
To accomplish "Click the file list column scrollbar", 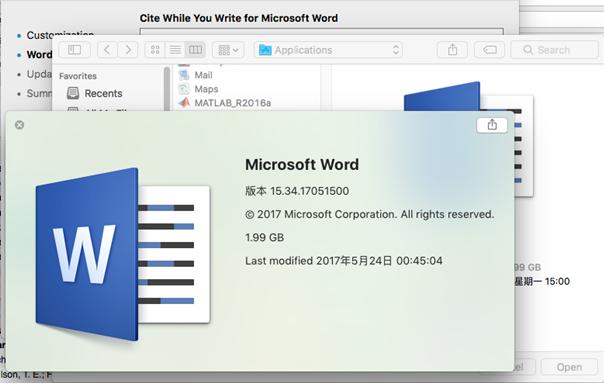I will (167, 89).
